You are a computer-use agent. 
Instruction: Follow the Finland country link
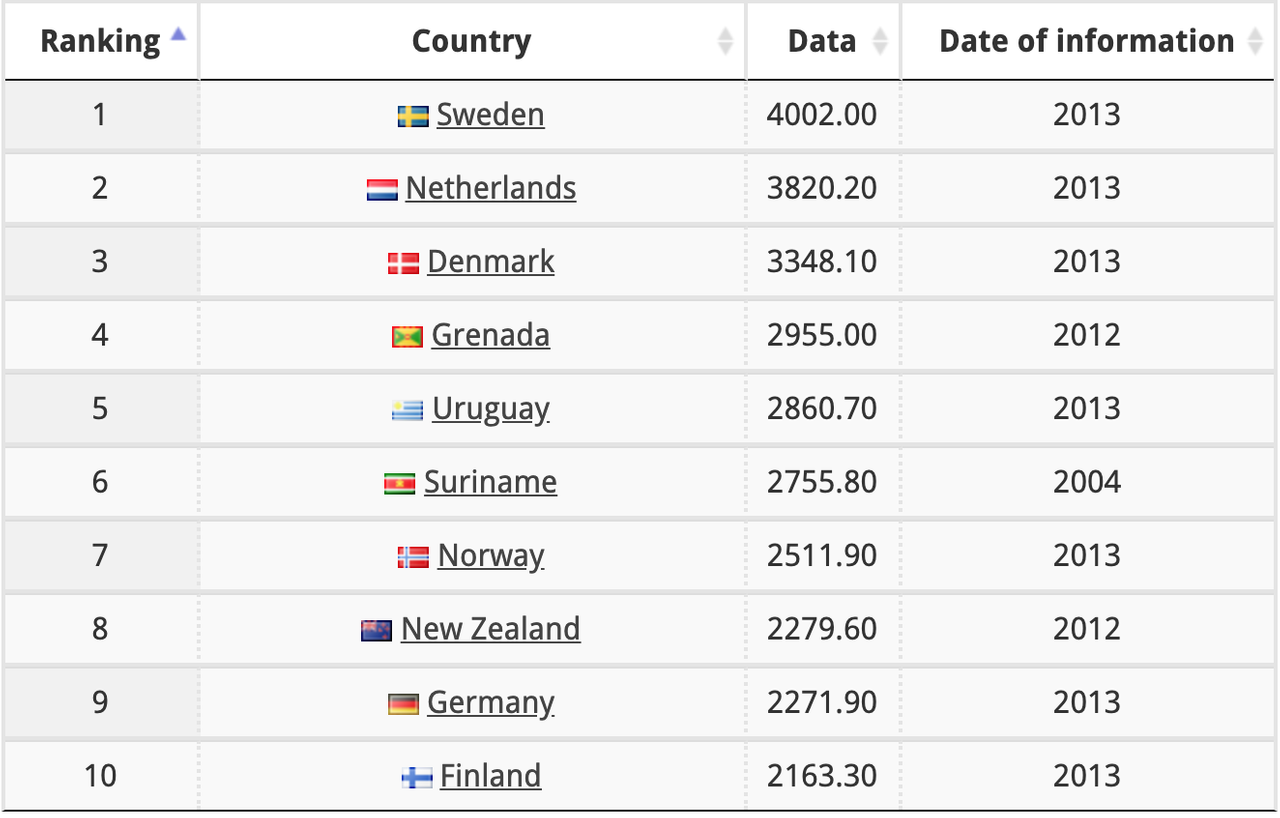pos(491,776)
